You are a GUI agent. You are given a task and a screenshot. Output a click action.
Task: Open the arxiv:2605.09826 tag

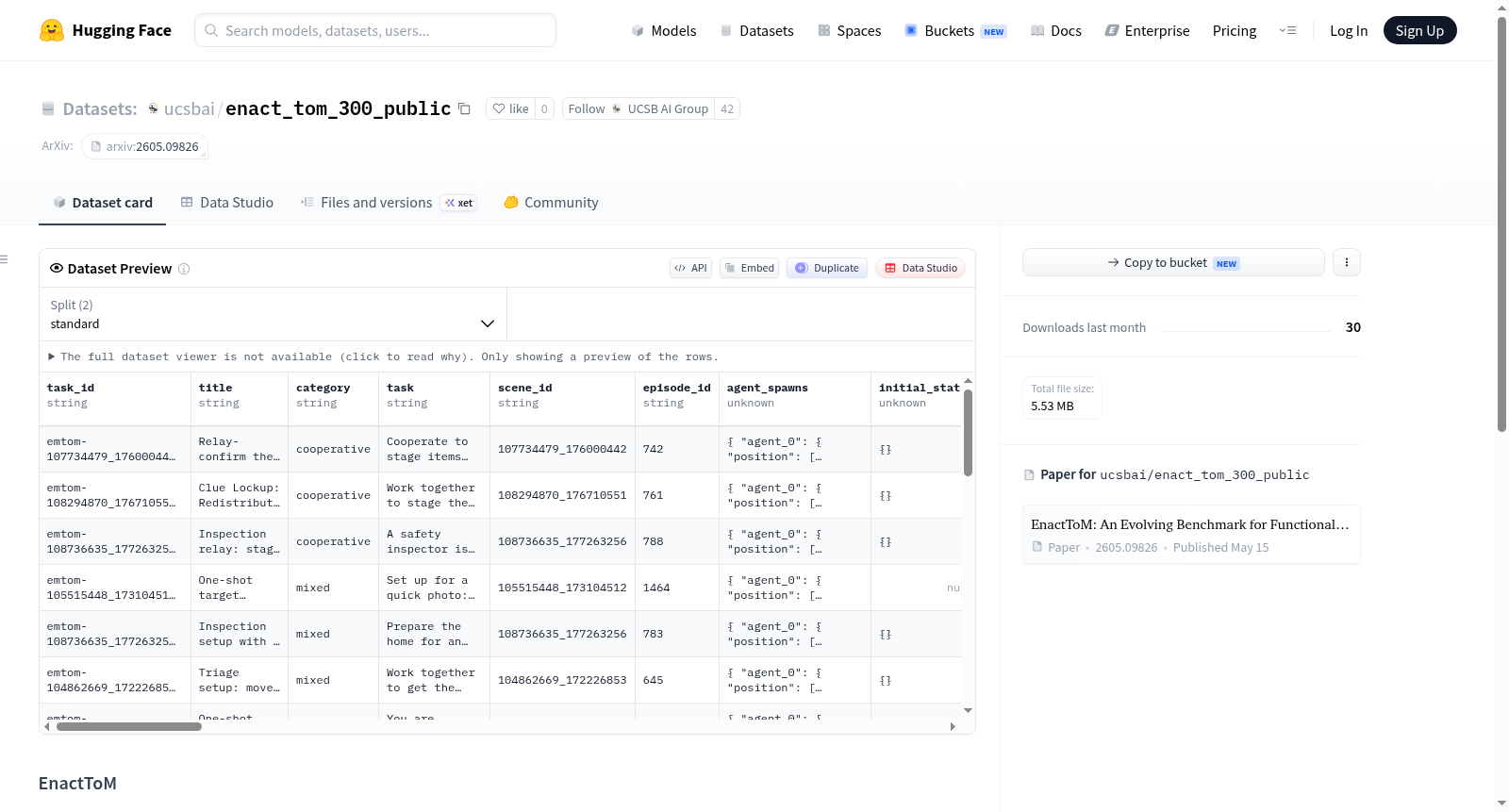[144, 146]
